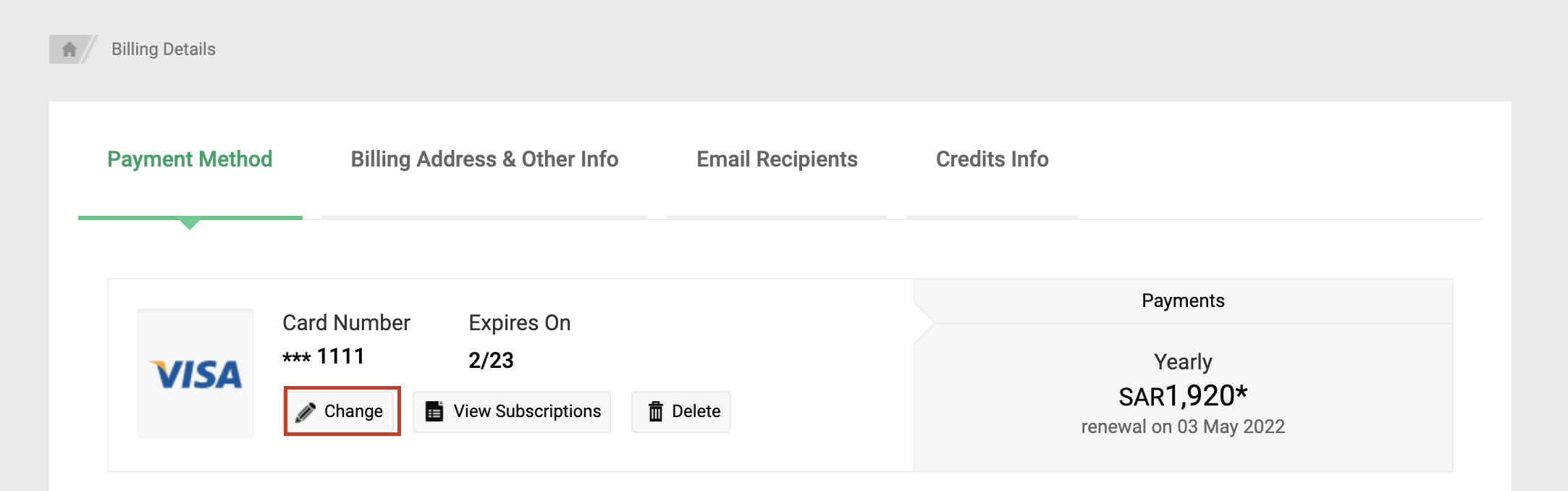
Task: Click the VISA card logo
Action: pos(195,374)
